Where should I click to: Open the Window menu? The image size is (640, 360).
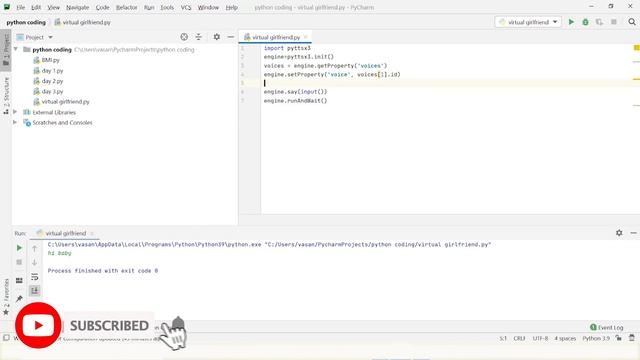pyautogui.click(x=208, y=7)
